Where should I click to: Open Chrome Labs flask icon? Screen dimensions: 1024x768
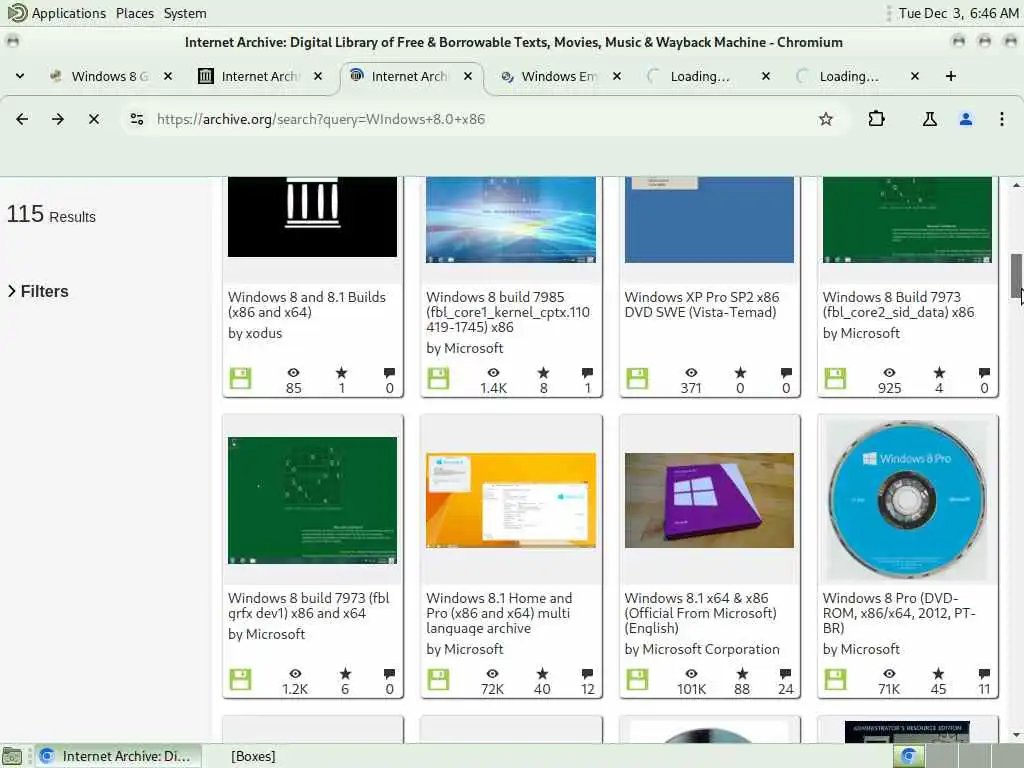[929, 119]
